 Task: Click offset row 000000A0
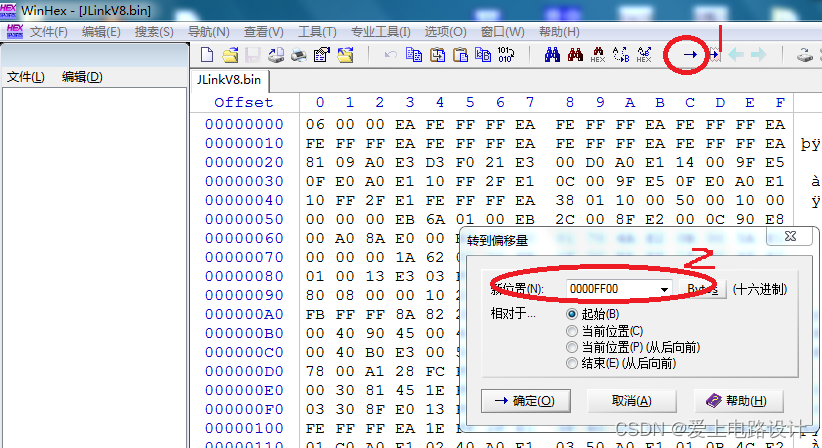pyautogui.click(x=244, y=314)
